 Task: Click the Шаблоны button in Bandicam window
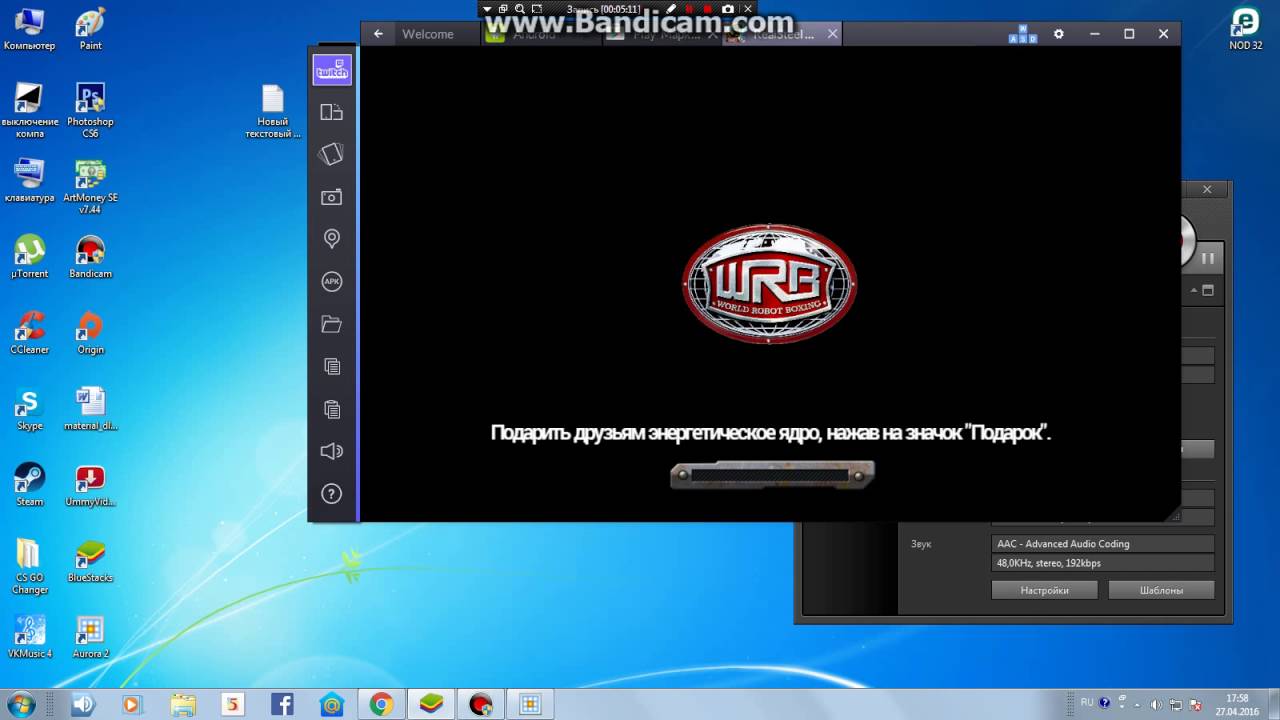(x=1161, y=590)
